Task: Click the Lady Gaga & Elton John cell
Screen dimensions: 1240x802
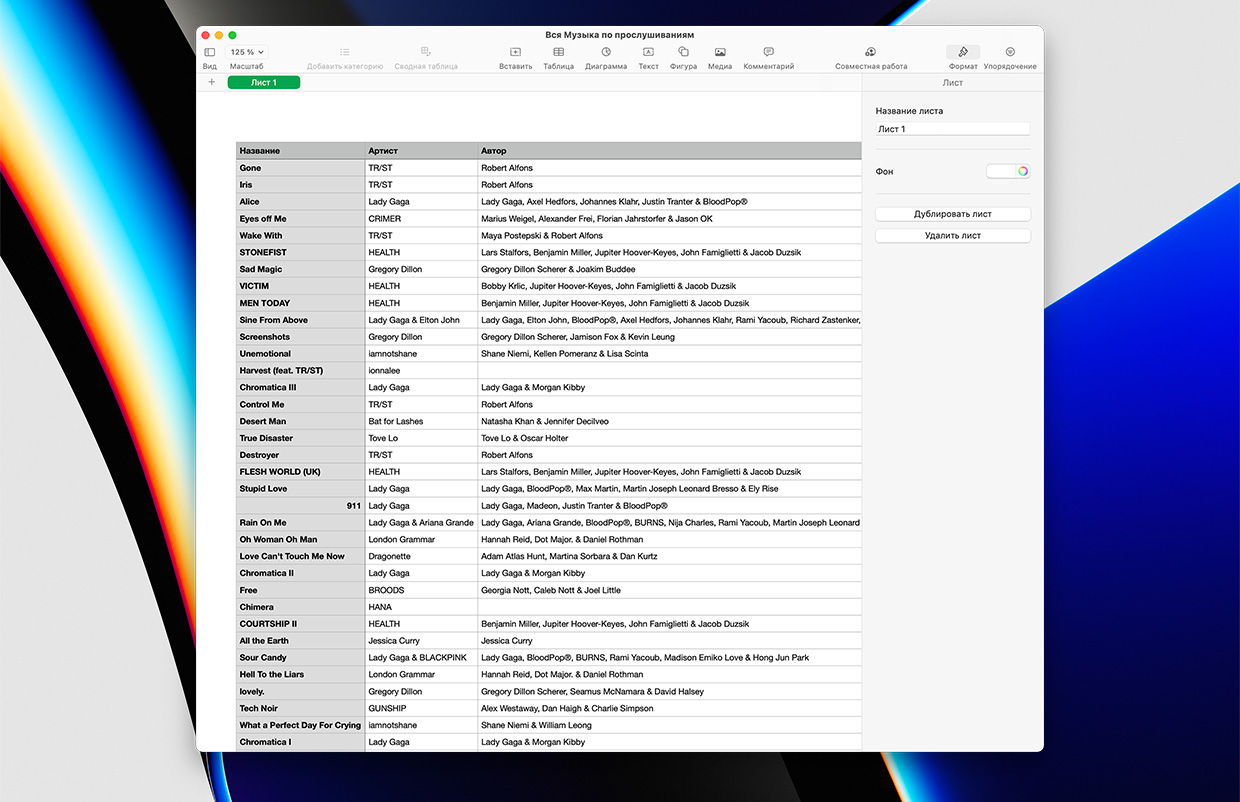Action: click(421, 320)
